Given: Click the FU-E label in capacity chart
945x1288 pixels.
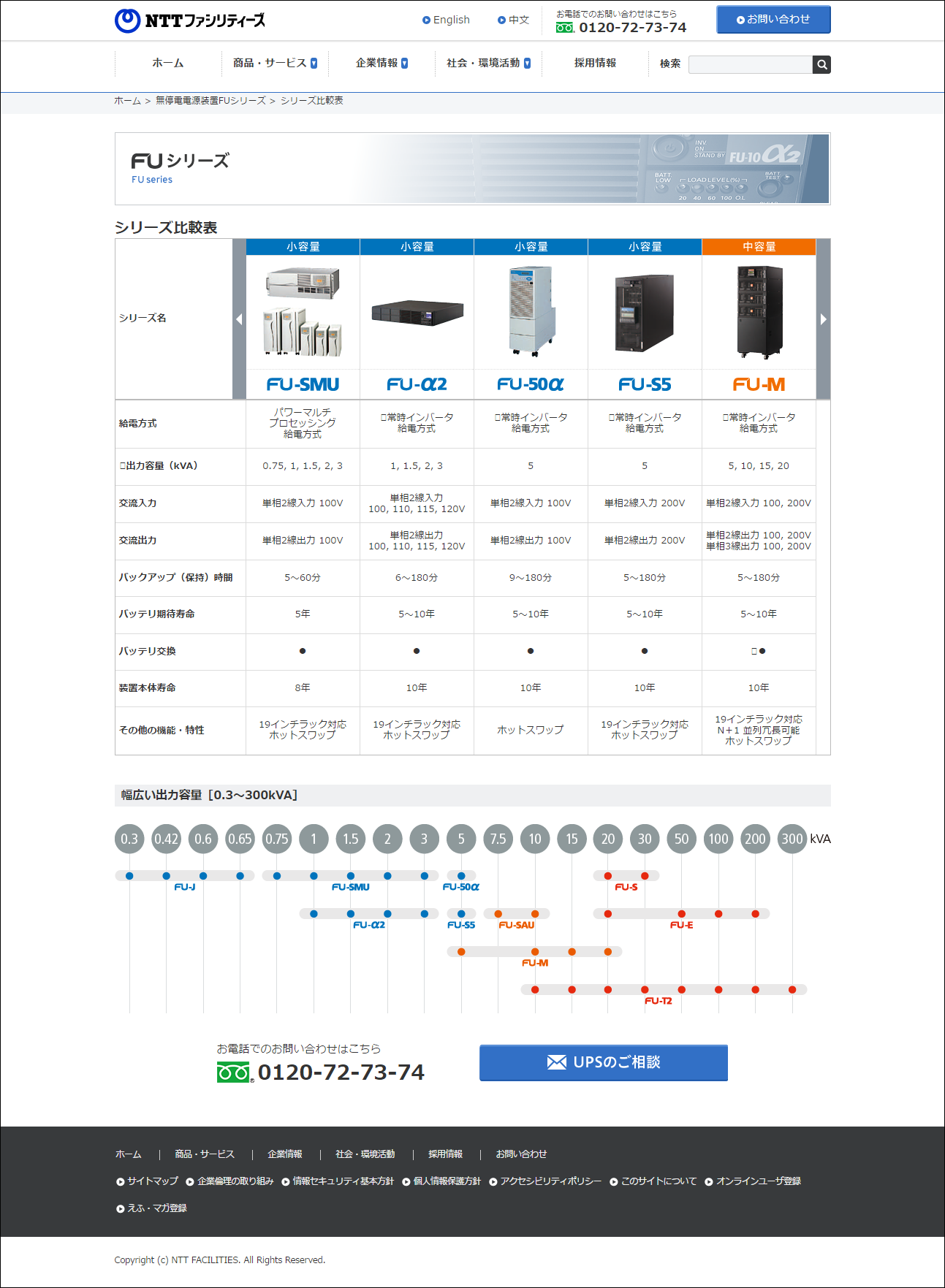Looking at the screenshot, I should point(682,925).
